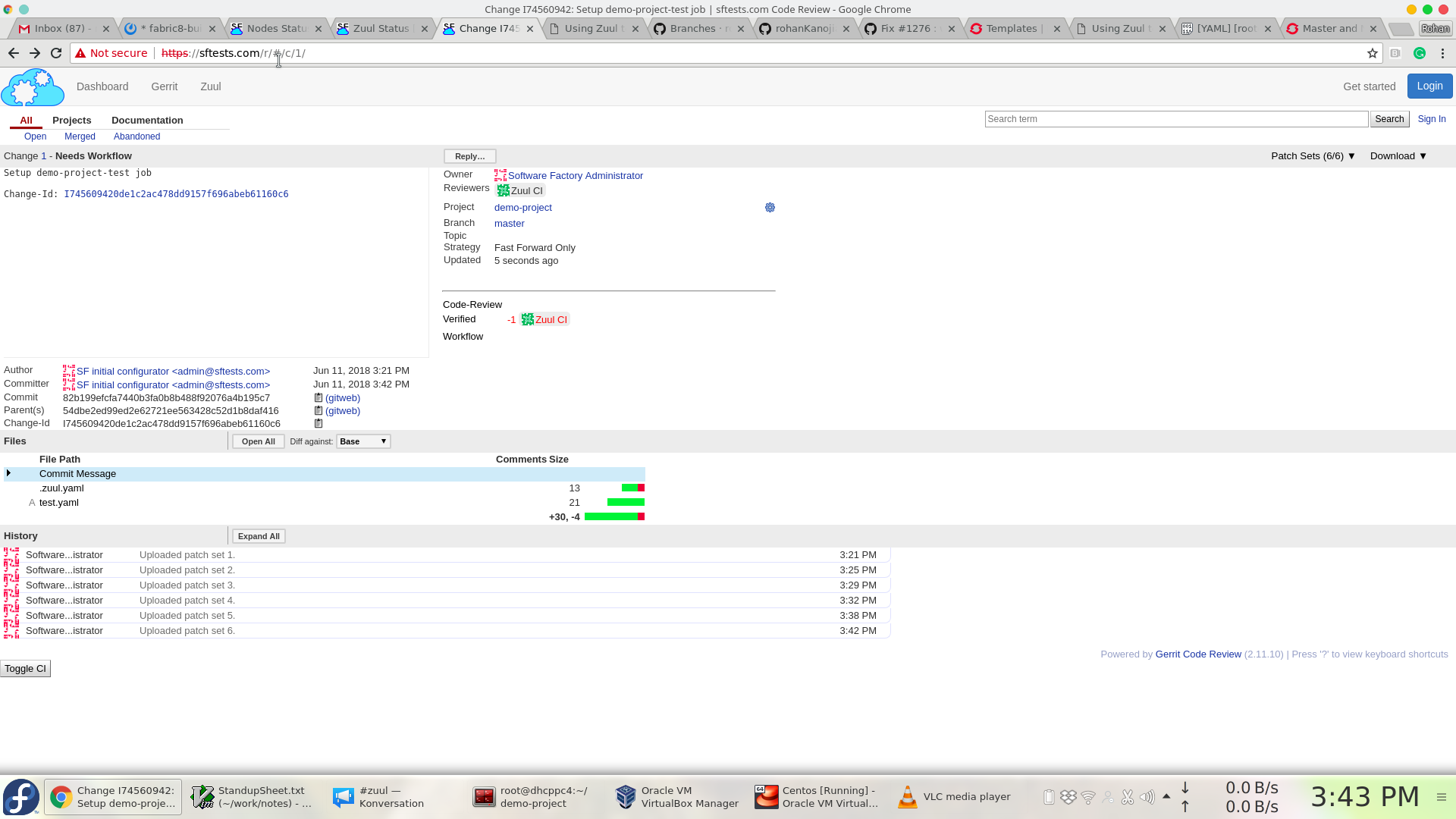
Task: Select the Documentation menu tab
Action: coord(147,120)
